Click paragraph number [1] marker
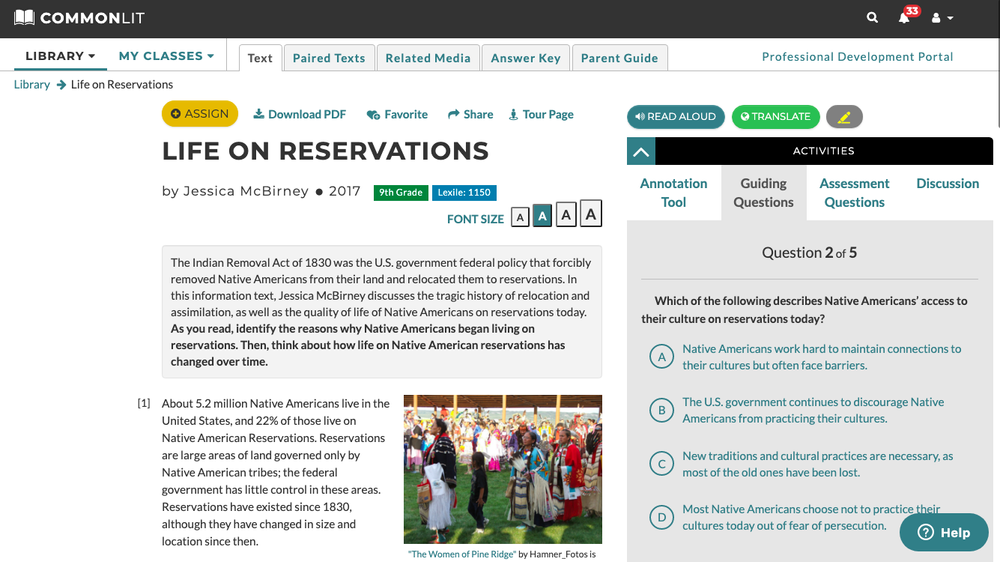 click(144, 403)
